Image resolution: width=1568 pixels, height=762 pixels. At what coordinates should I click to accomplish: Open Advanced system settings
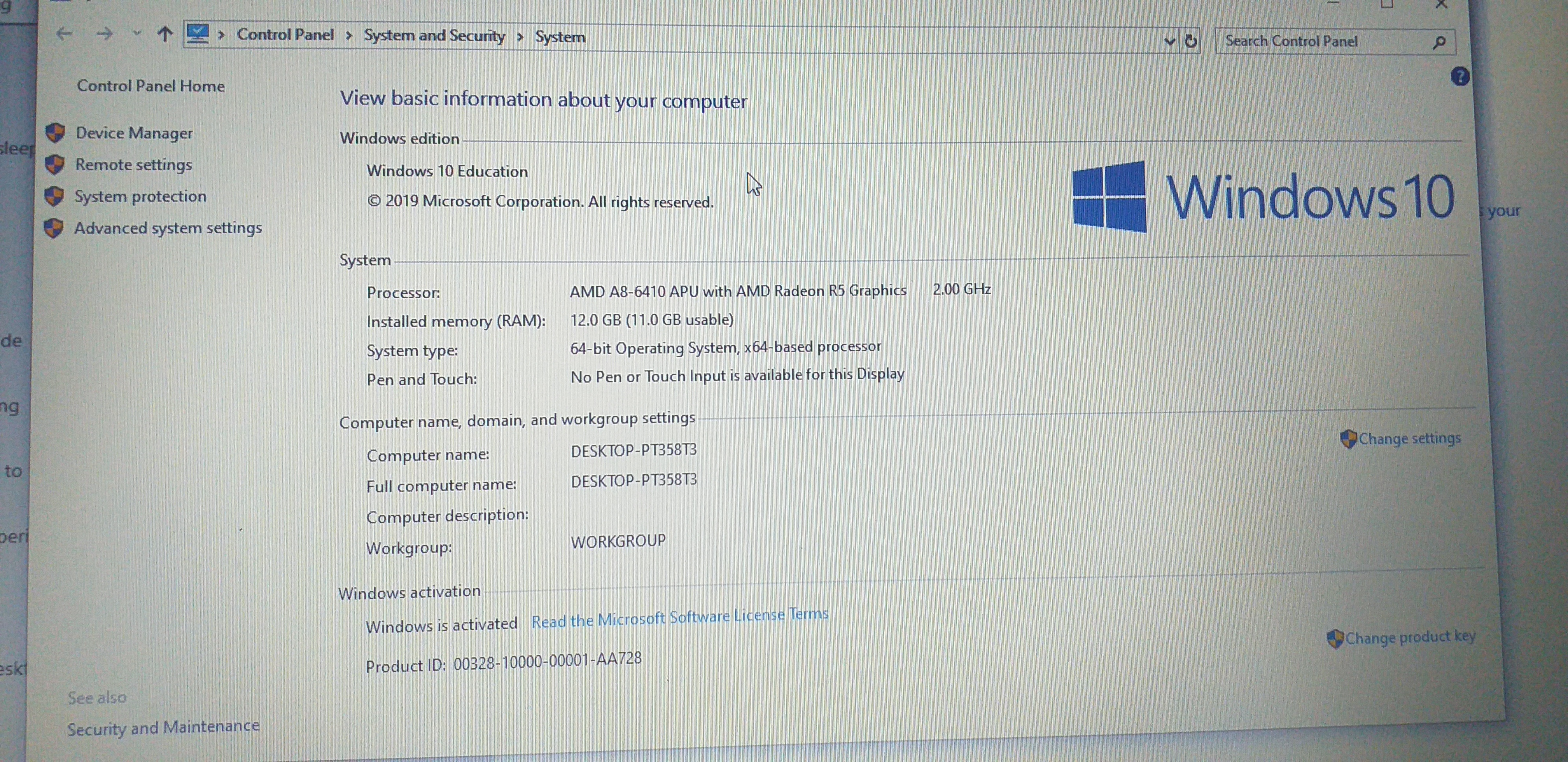168,227
